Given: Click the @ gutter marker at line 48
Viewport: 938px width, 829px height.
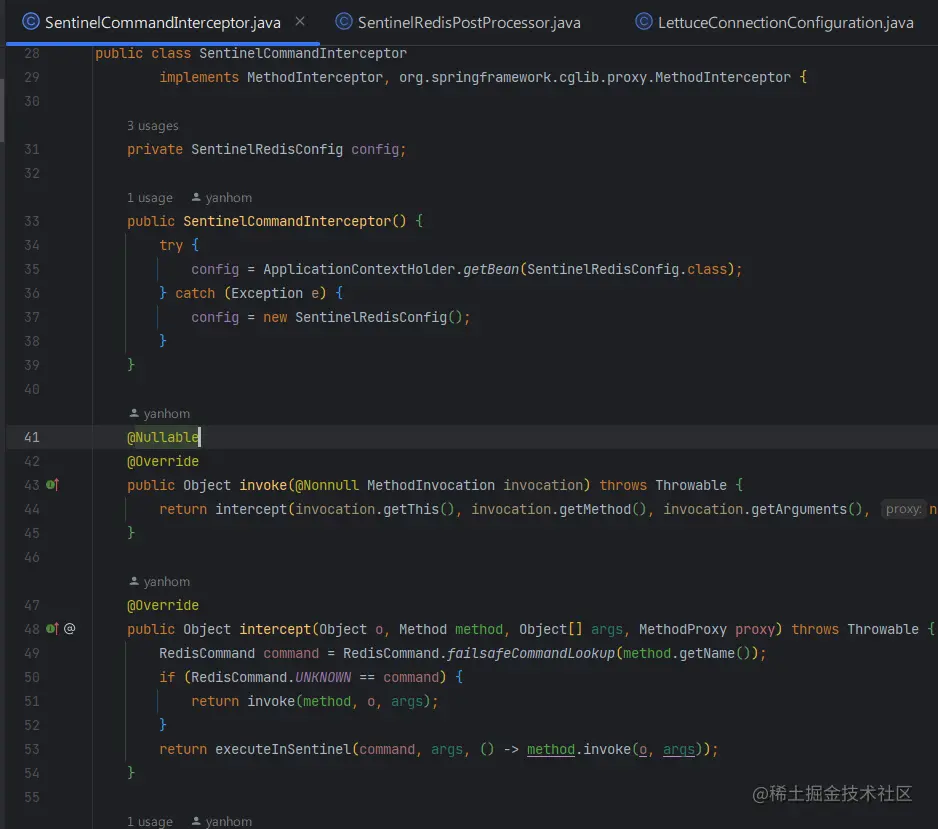Looking at the screenshot, I should coord(69,629).
